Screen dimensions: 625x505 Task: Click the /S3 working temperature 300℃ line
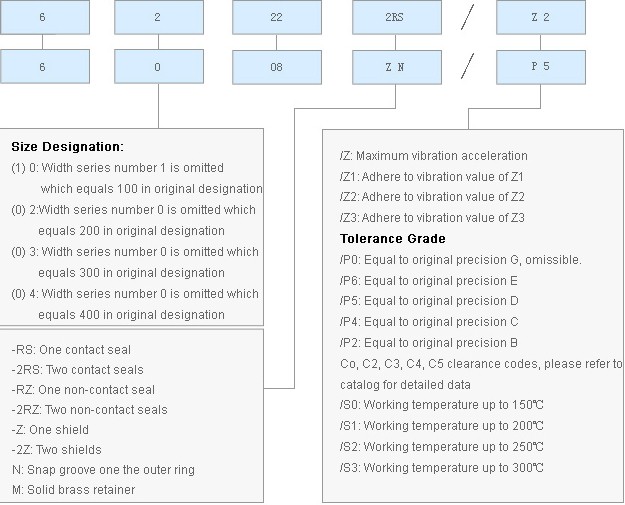(442, 467)
